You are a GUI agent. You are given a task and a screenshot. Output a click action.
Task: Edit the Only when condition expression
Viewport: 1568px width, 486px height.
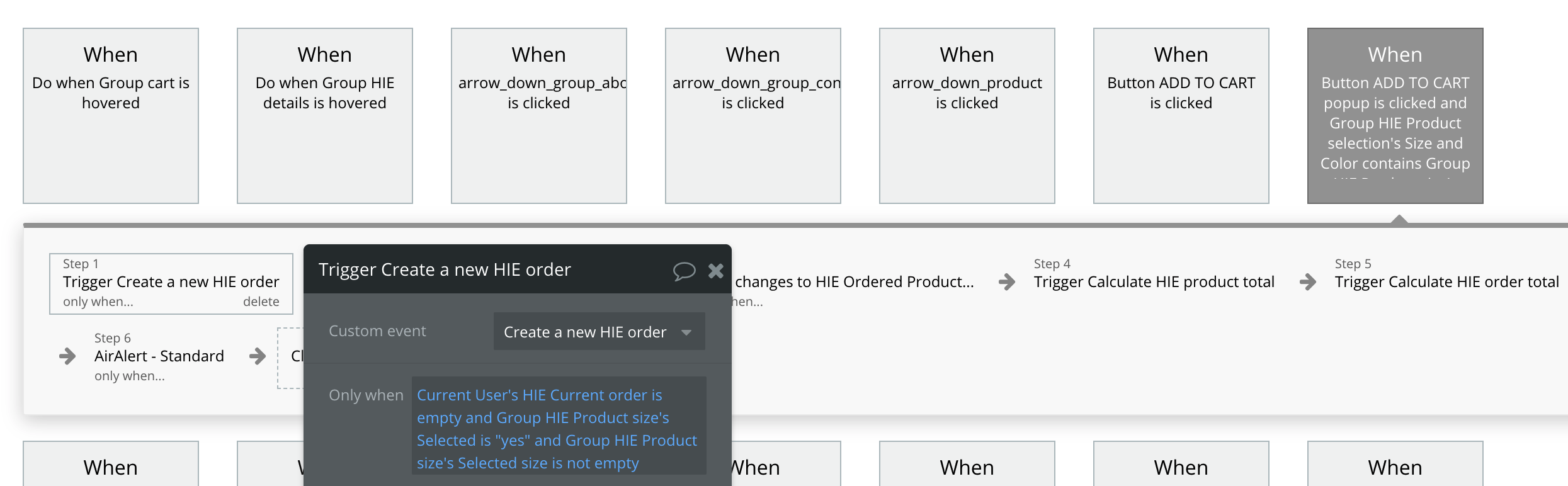(558, 428)
